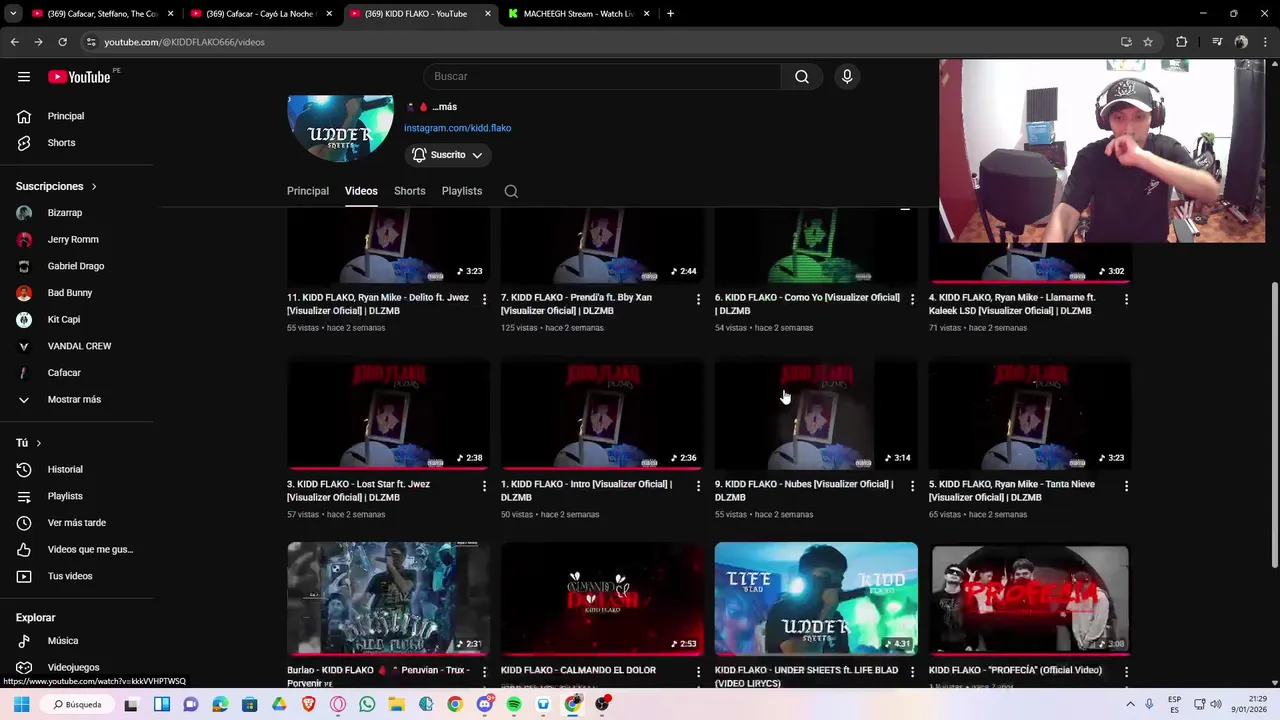Screen dimensions: 1280x720
Task: Click the Windows Start button
Action: (x=21, y=704)
